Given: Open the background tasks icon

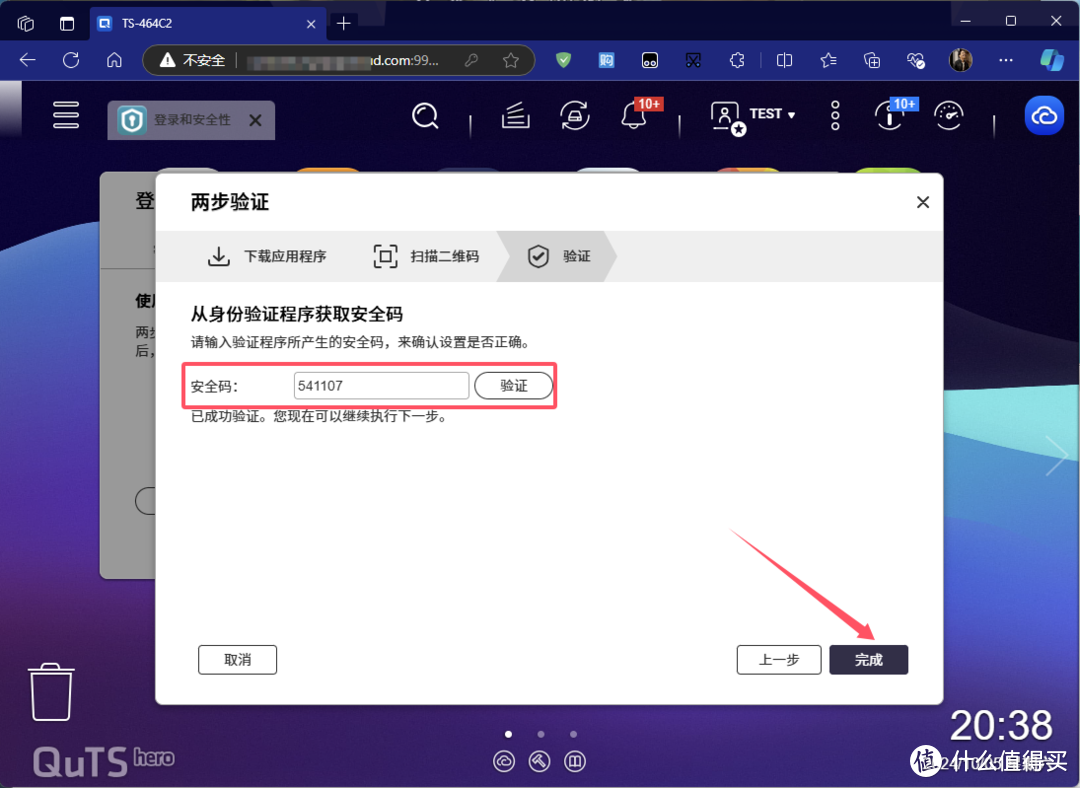Looking at the screenshot, I should tap(574, 115).
